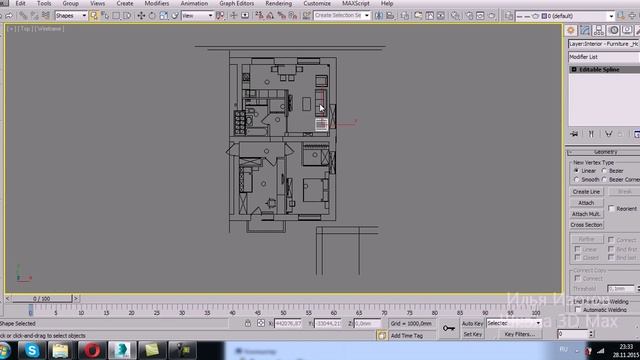Viewport: 640px width, 360px height.
Task: Click the Cross Section button
Action: click(x=586, y=225)
